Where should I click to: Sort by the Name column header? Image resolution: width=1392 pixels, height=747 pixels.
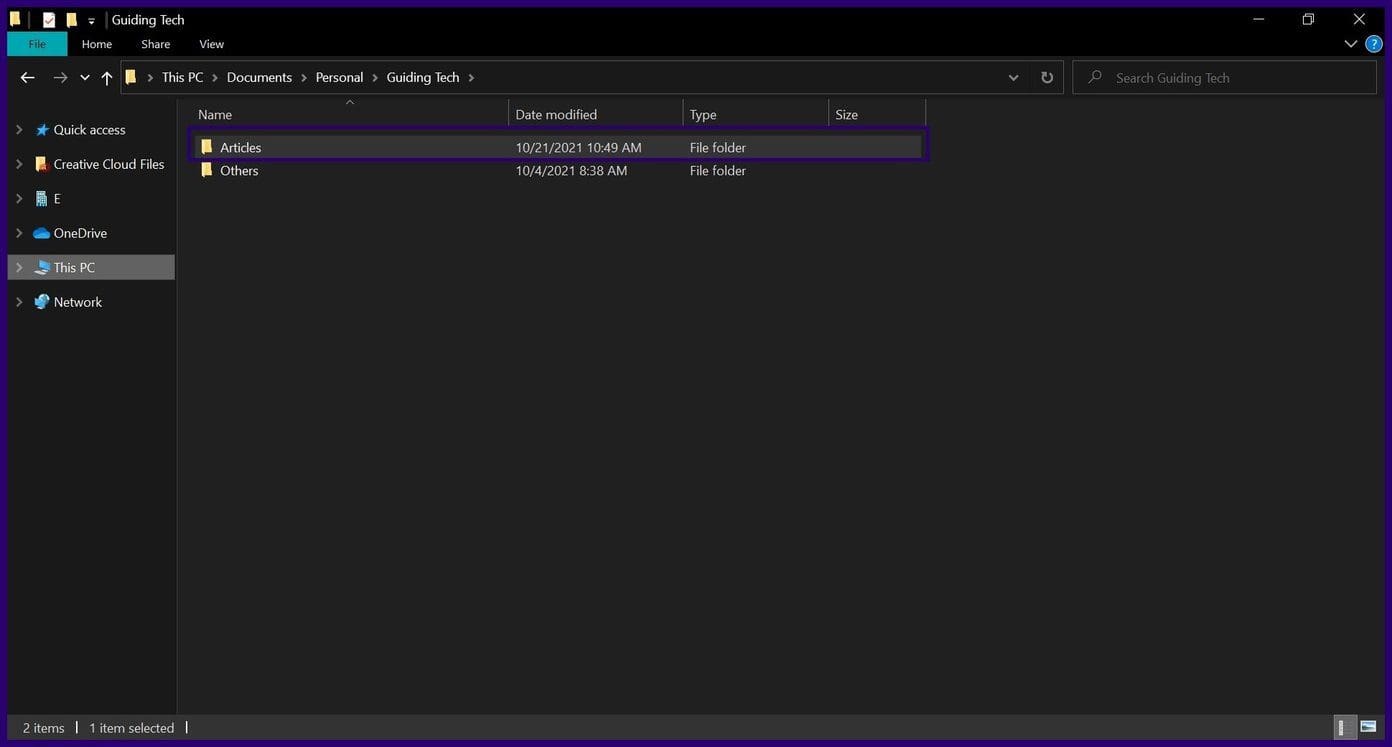pos(349,114)
